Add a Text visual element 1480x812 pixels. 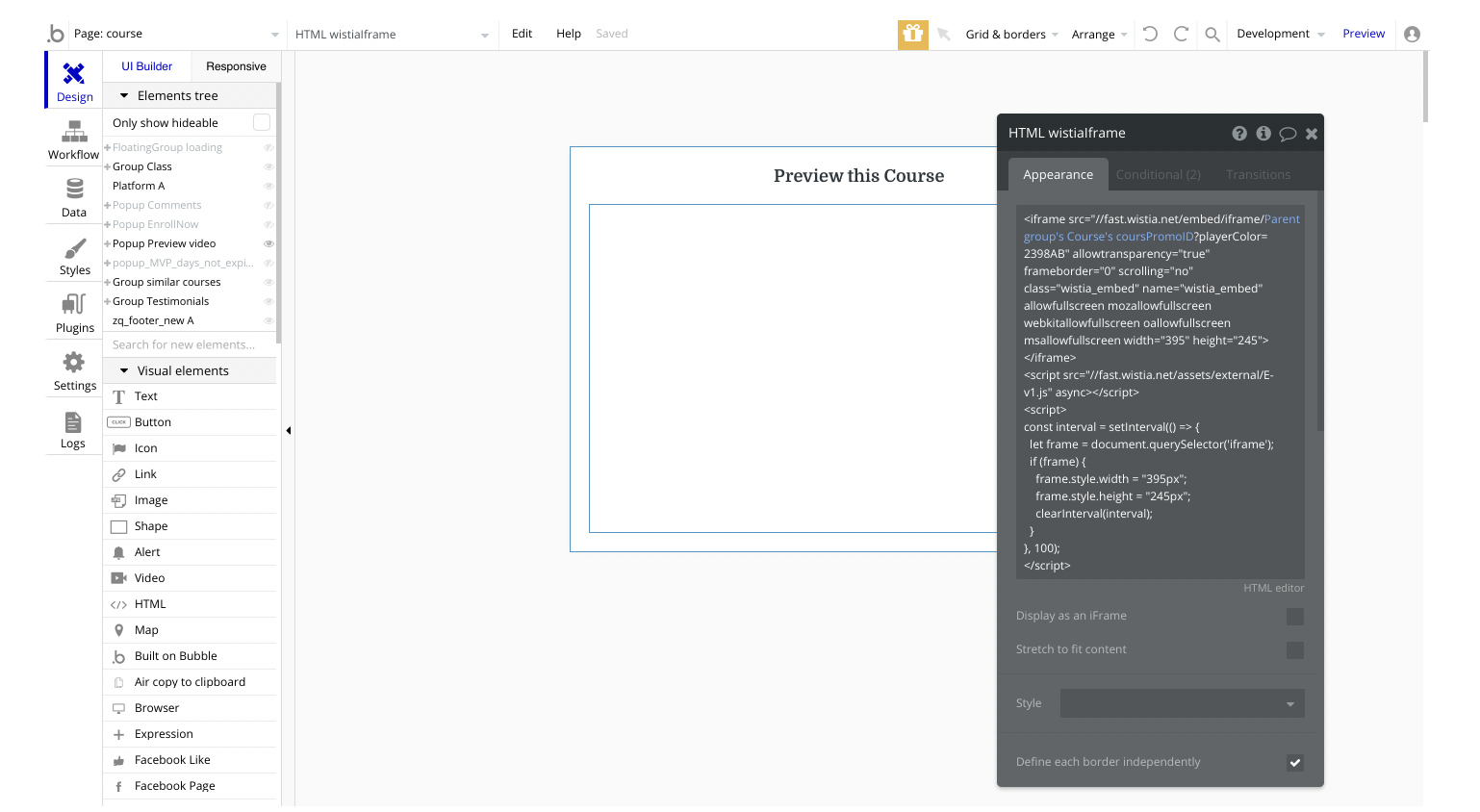191,396
